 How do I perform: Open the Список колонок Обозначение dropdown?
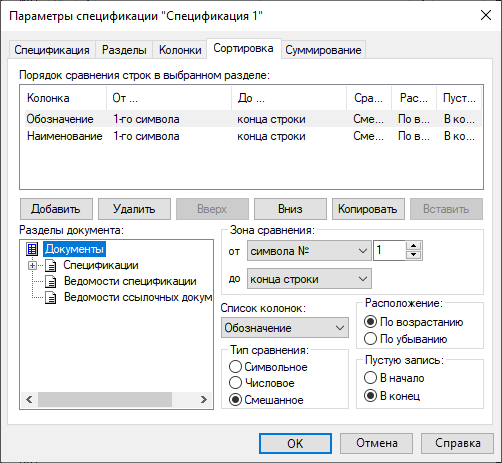coord(285,328)
